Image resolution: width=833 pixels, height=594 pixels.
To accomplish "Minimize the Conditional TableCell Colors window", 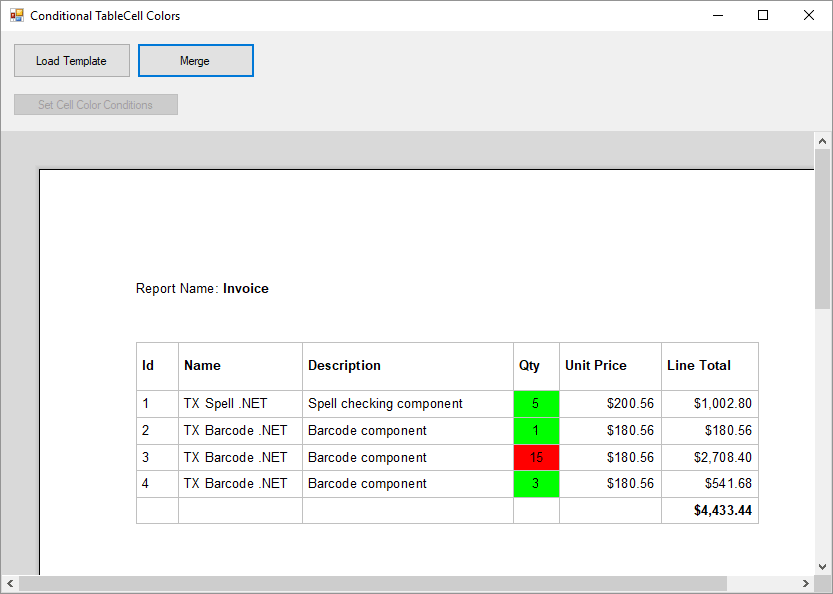I will (x=717, y=16).
